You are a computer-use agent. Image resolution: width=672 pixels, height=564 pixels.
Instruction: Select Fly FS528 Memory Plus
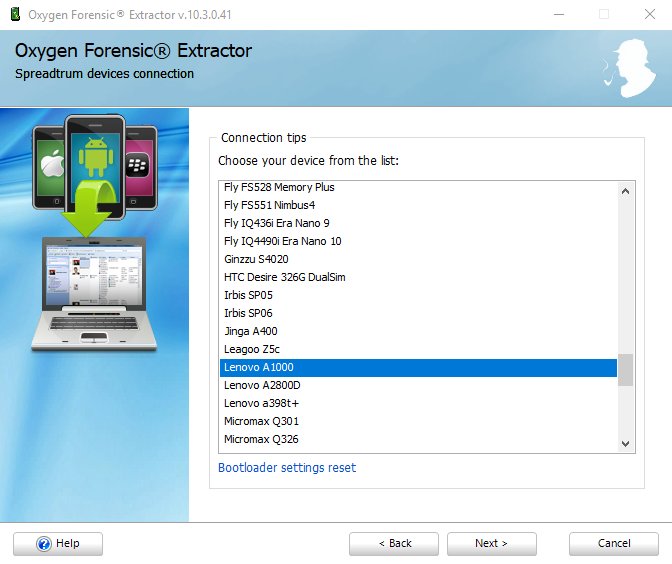coord(418,187)
